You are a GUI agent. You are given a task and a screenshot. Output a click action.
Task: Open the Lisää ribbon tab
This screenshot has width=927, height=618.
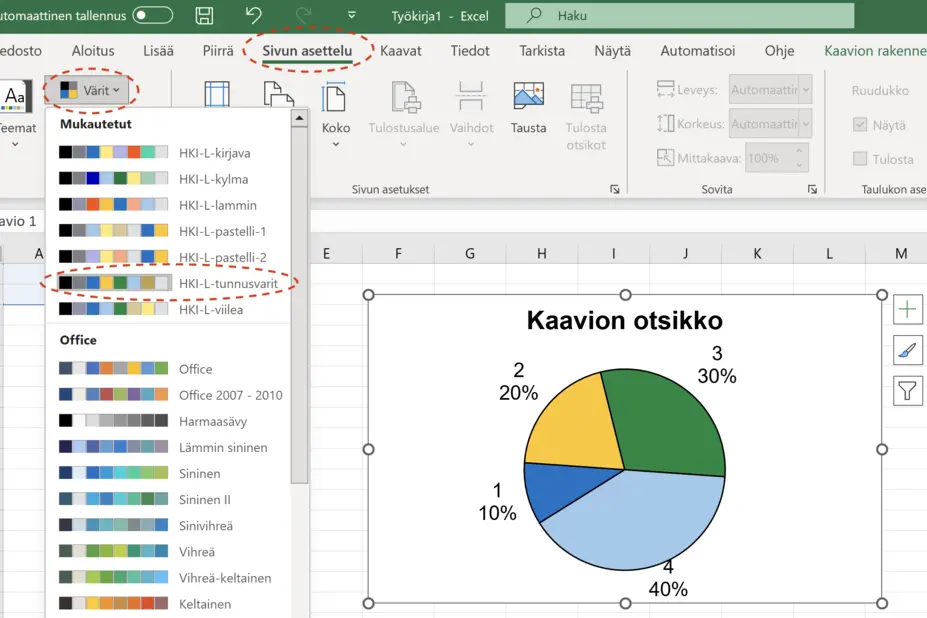[x=158, y=51]
